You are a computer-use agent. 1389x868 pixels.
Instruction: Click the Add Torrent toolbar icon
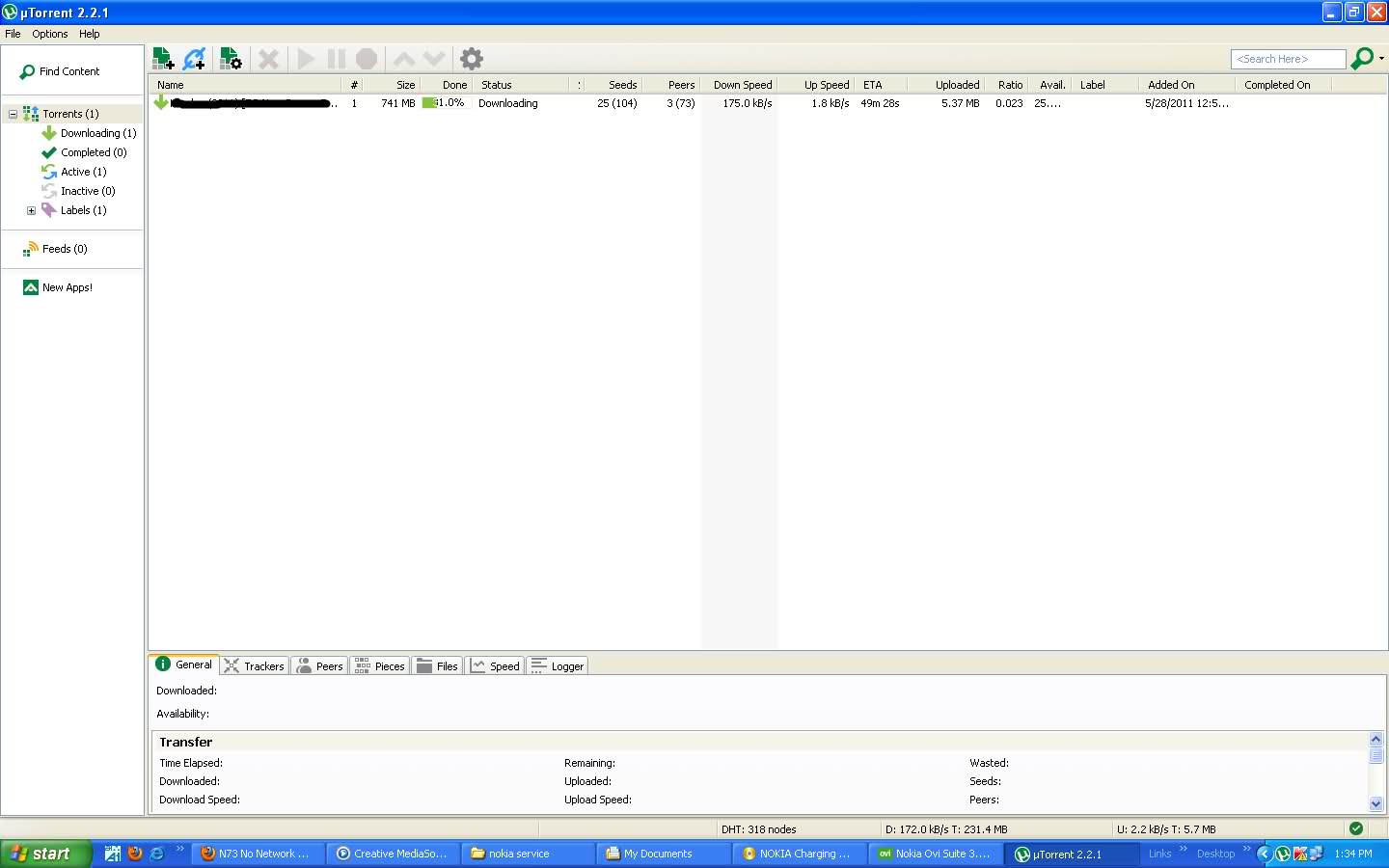[x=164, y=59]
